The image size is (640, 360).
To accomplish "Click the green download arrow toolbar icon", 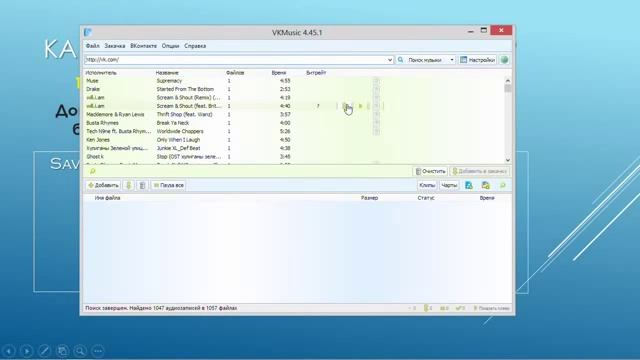I will point(129,185).
